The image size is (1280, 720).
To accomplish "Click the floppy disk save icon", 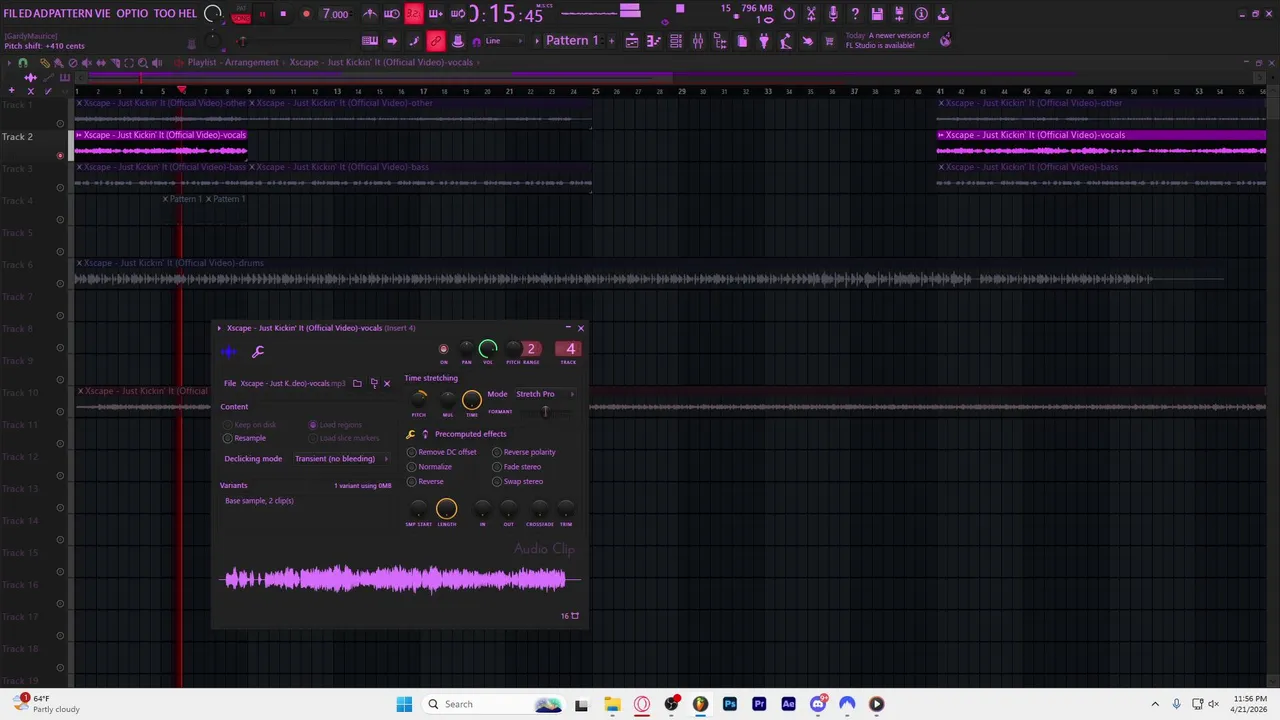I will pyautogui.click(x=877, y=14).
